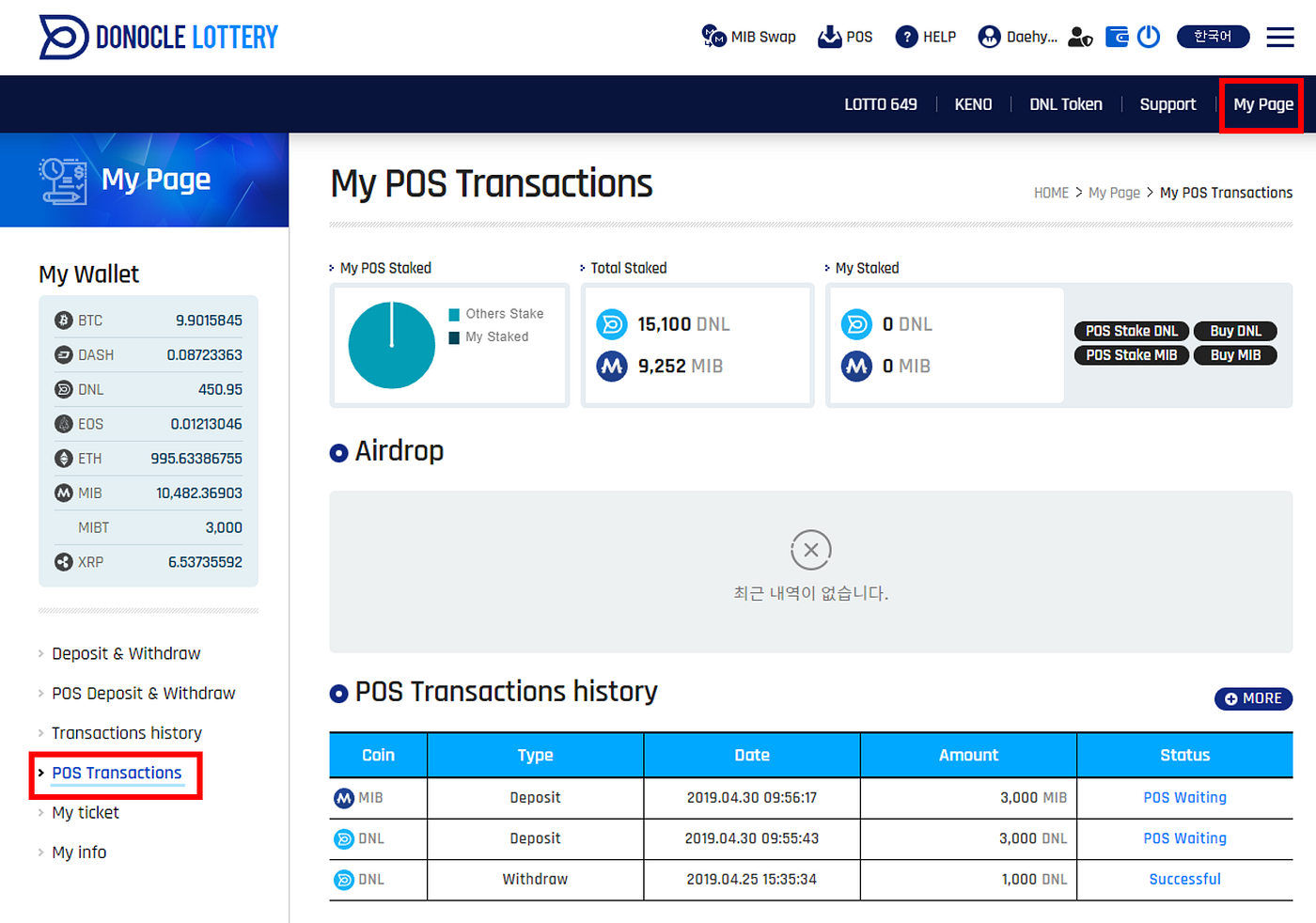
Task: Click Status column header
Action: [x=1184, y=755]
